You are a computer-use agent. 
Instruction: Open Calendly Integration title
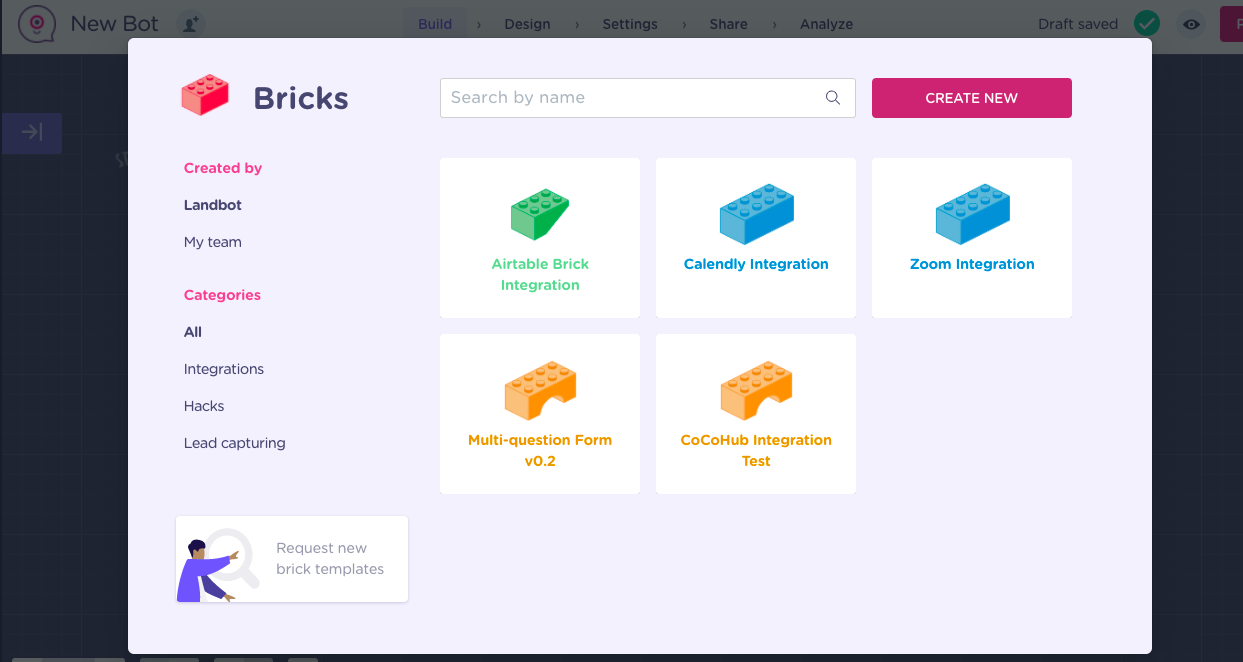coord(756,264)
